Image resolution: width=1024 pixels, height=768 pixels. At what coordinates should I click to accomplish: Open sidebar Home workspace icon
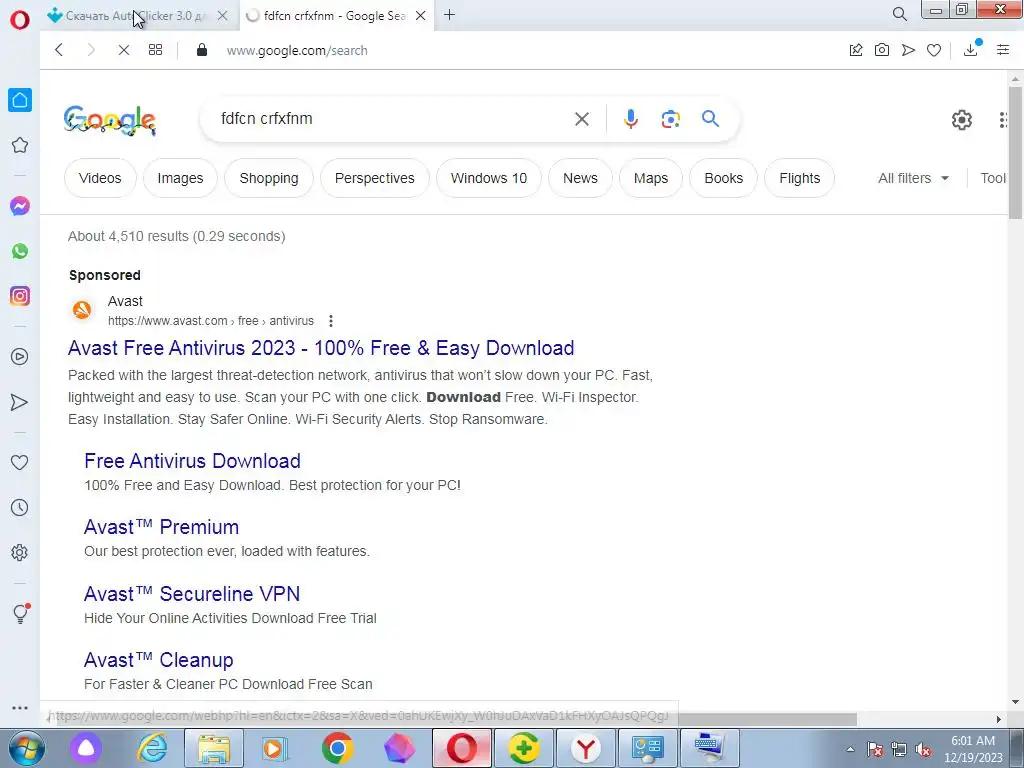(20, 100)
